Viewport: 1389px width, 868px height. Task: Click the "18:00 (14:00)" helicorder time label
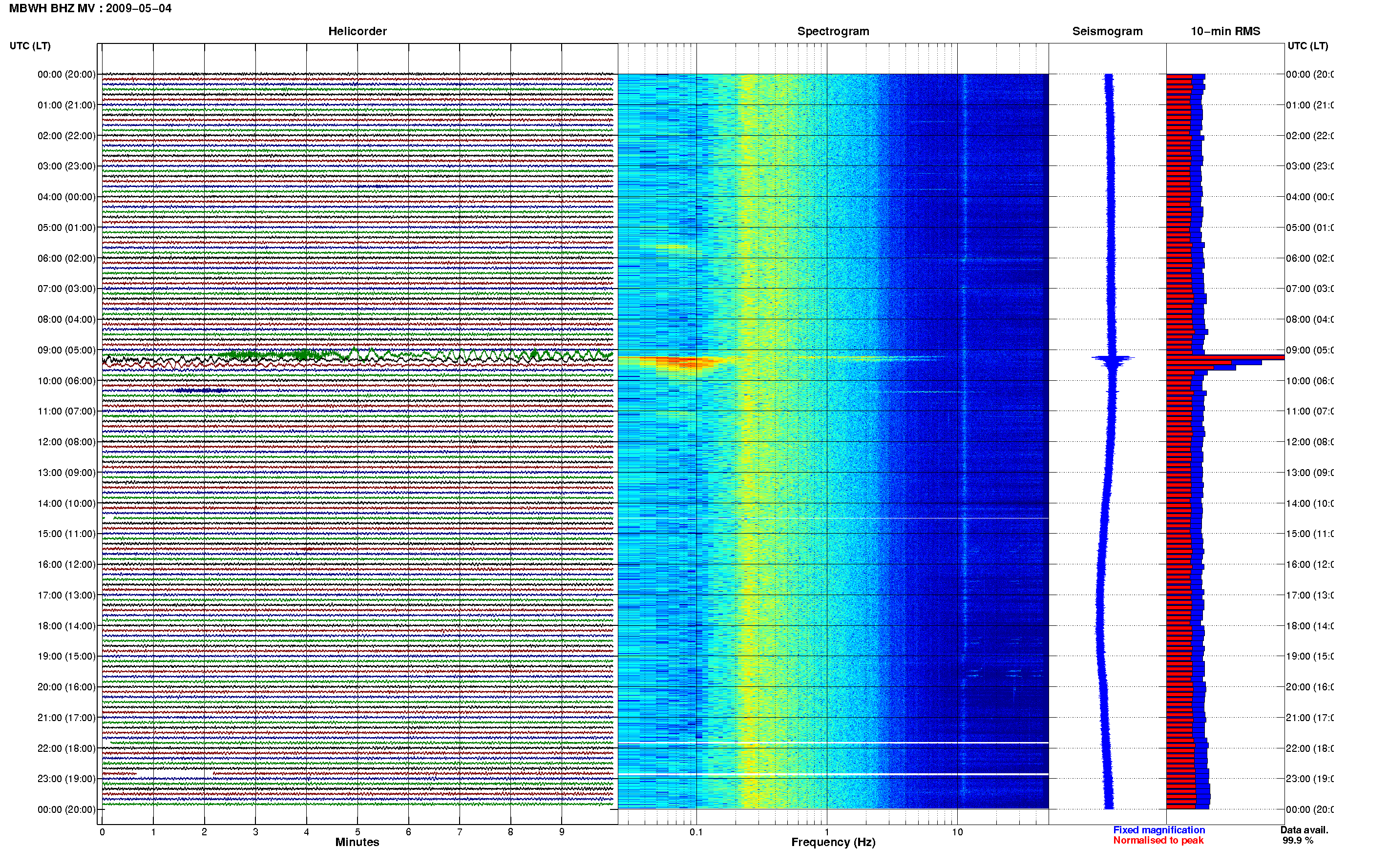[66, 626]
